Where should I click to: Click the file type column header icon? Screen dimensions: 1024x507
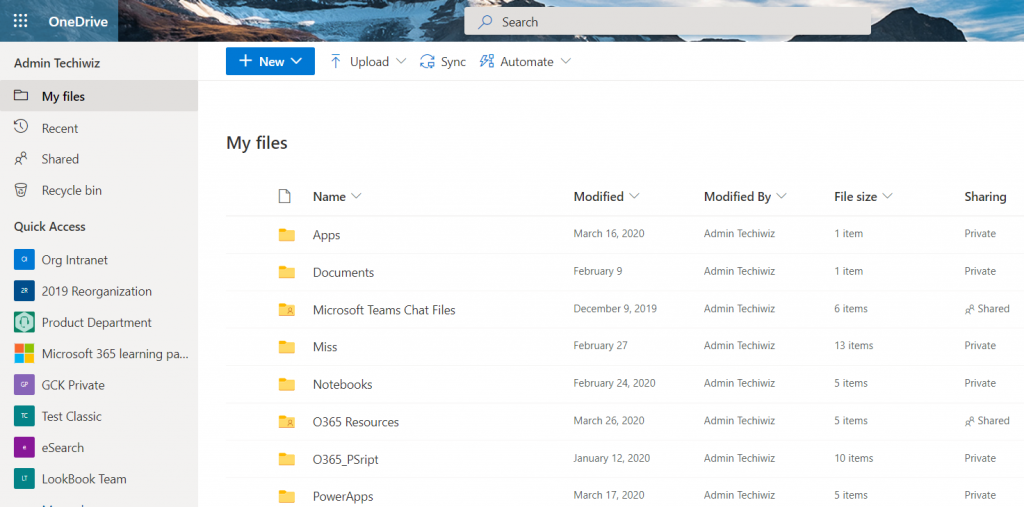click(x=283, y=196)
